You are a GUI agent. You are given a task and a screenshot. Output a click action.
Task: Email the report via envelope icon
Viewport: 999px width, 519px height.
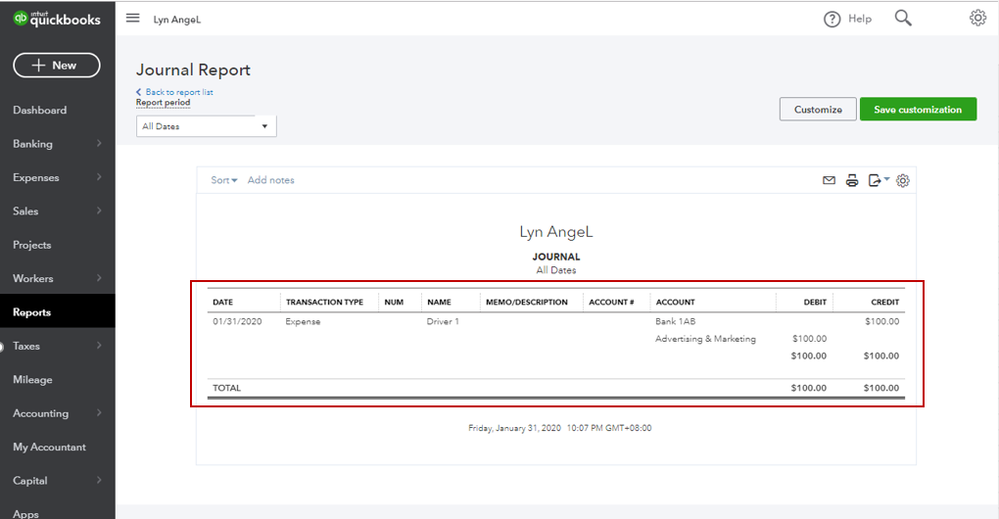(829, 180)
